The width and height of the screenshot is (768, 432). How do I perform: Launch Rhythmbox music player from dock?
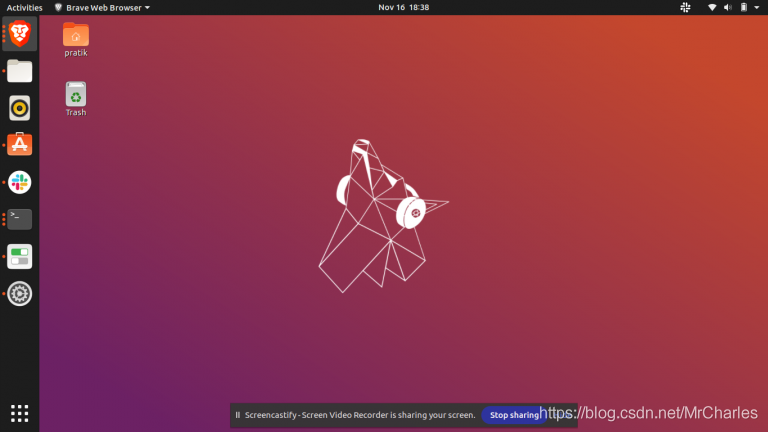[x=20, y=108]
